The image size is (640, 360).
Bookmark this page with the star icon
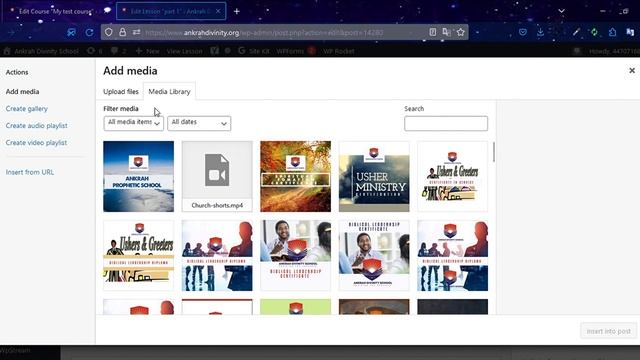click(x=461, y=32)
